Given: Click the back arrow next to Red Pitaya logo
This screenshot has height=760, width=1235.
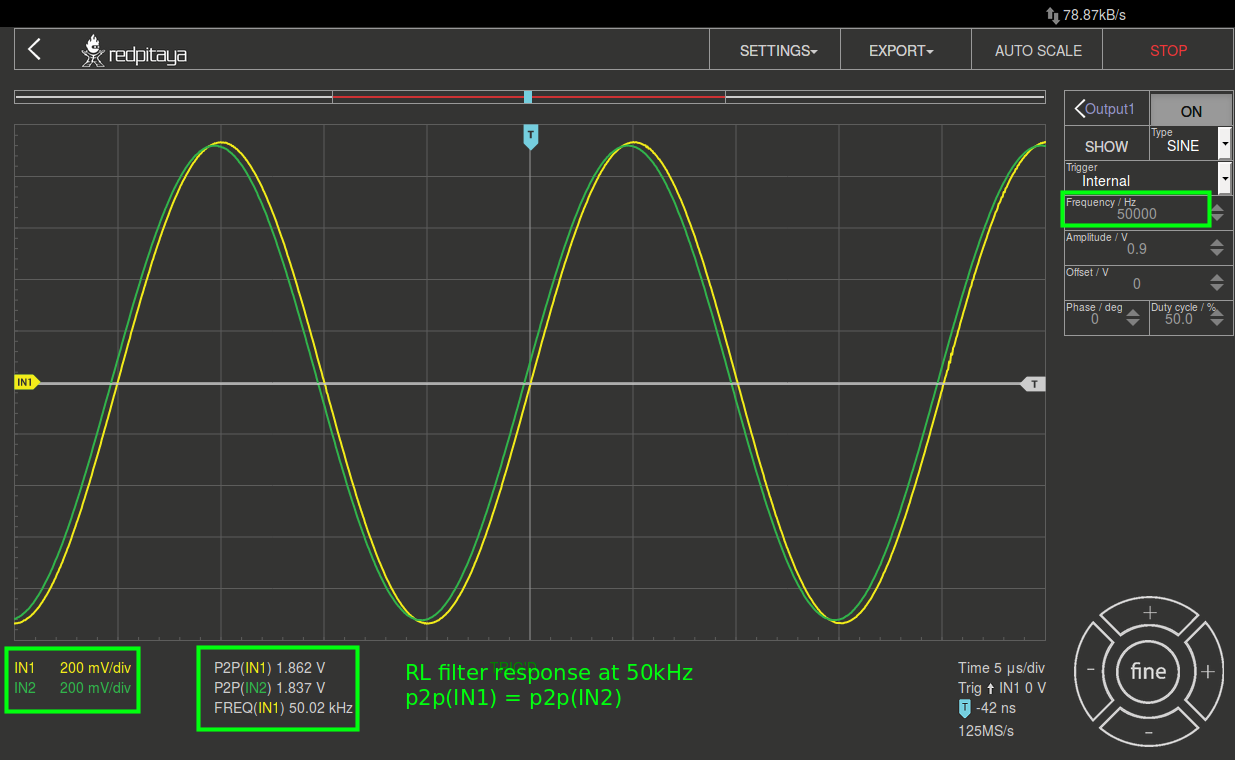Looking at the screenshot, I should click(x=35, y=49).
